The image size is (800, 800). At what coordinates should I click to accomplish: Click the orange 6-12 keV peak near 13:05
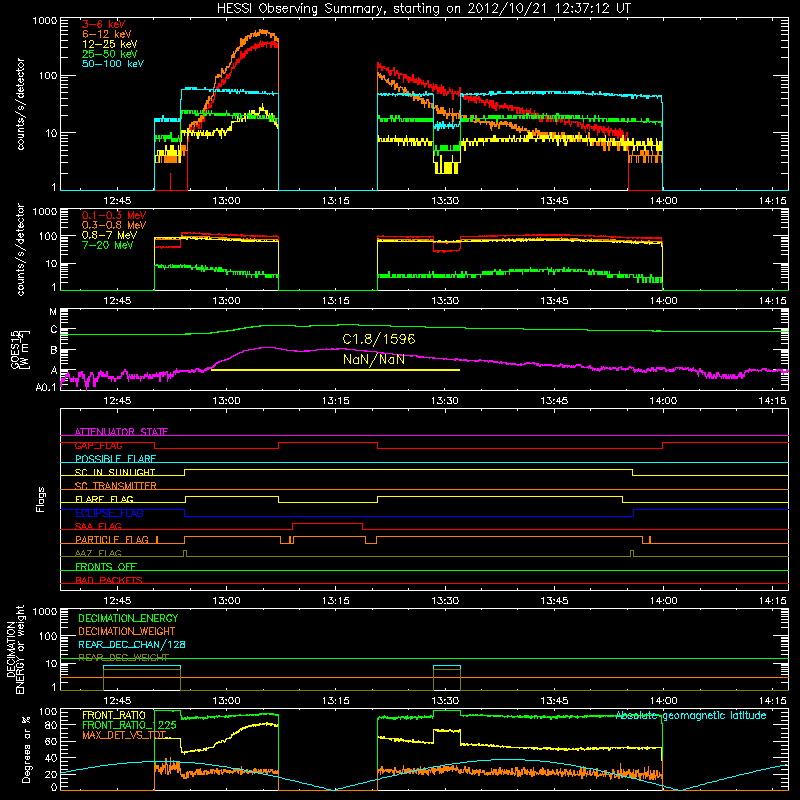tap(263, 32)
